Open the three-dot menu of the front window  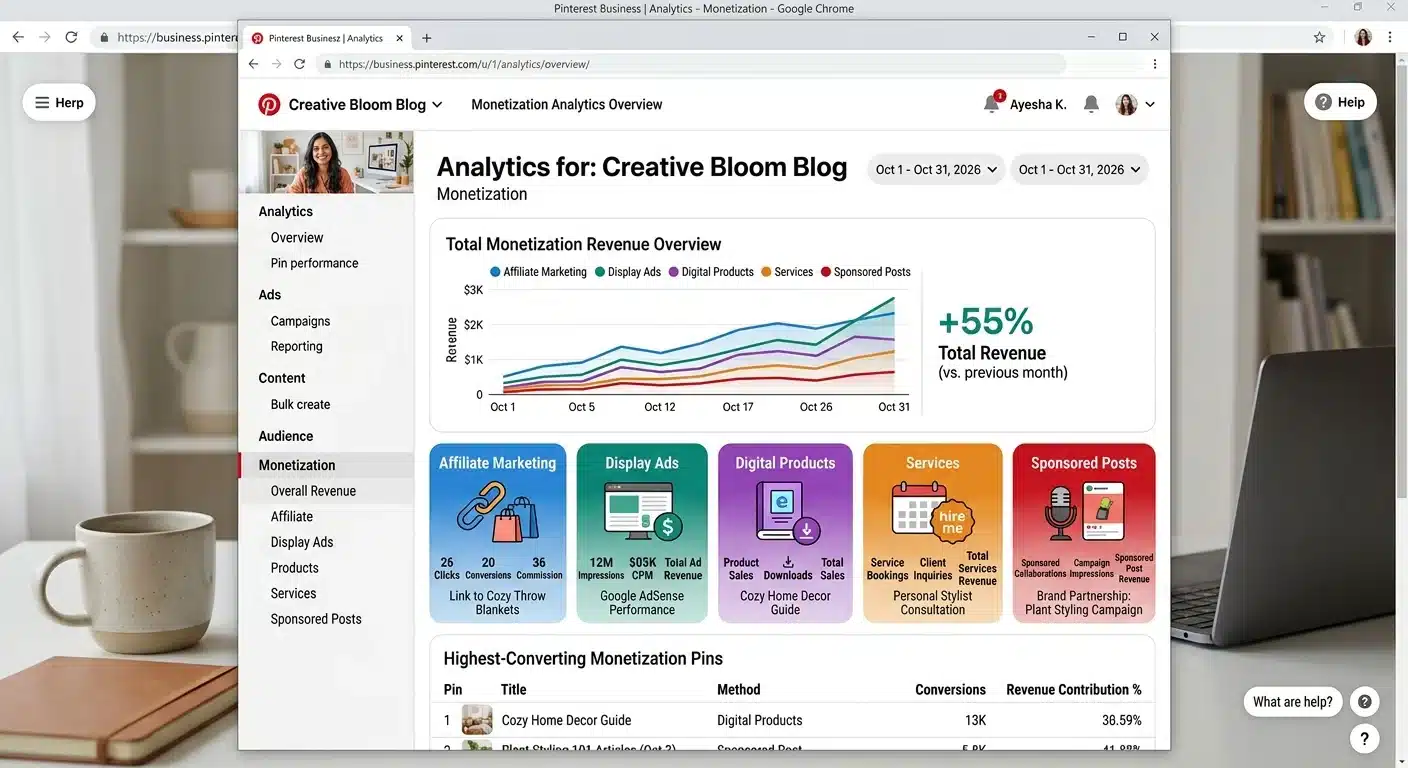point(1155,64)
